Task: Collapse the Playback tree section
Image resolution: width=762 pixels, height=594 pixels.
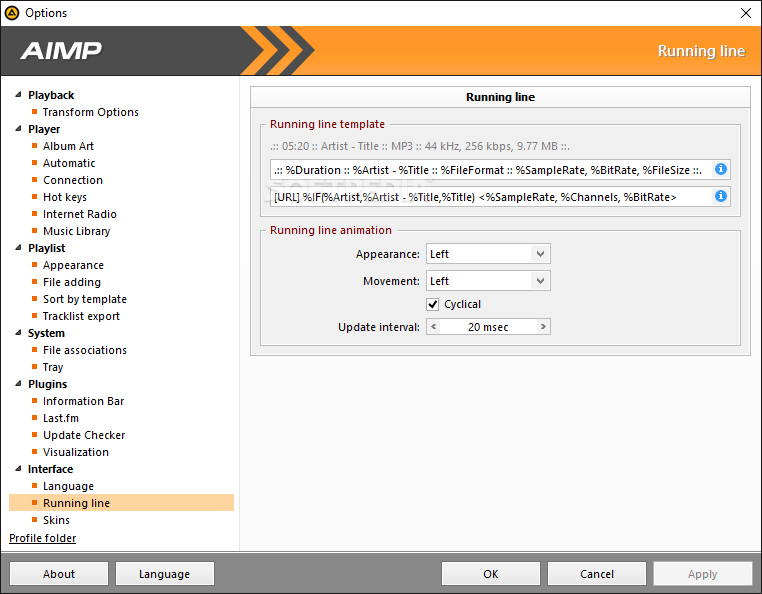Action: [18, 95]
